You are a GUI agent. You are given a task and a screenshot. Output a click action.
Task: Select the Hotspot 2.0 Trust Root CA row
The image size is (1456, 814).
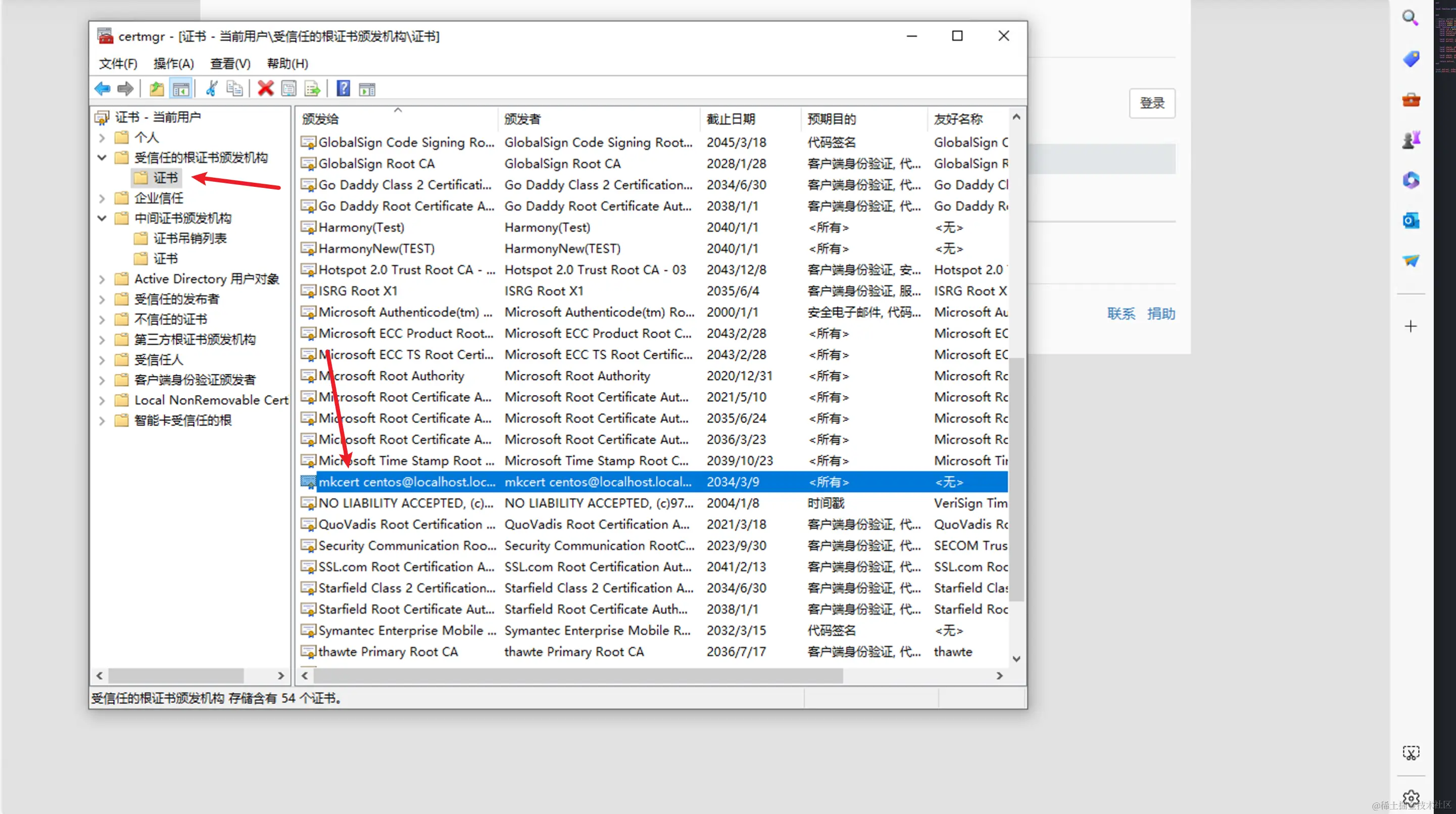[x=654, y=270]
